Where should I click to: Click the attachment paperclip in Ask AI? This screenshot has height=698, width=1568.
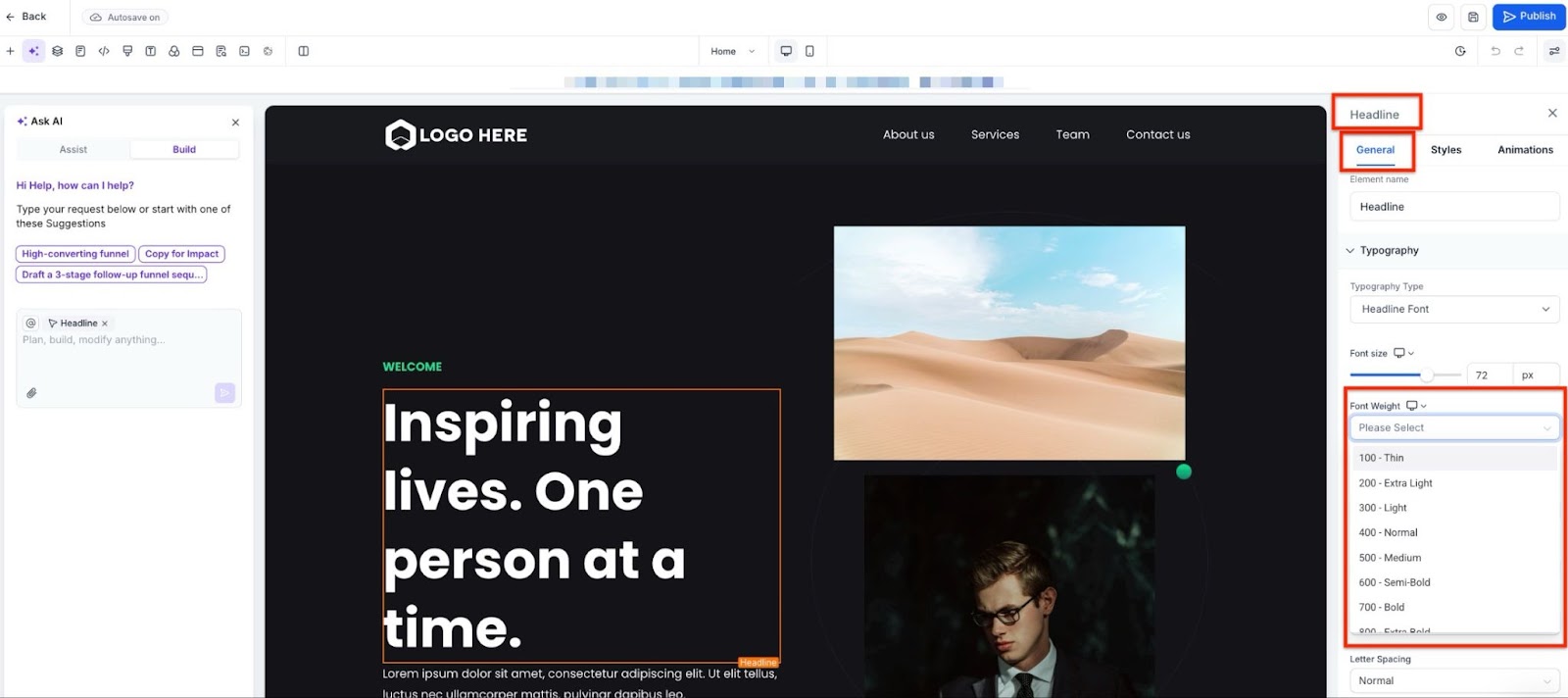click(x=31, y=393)
